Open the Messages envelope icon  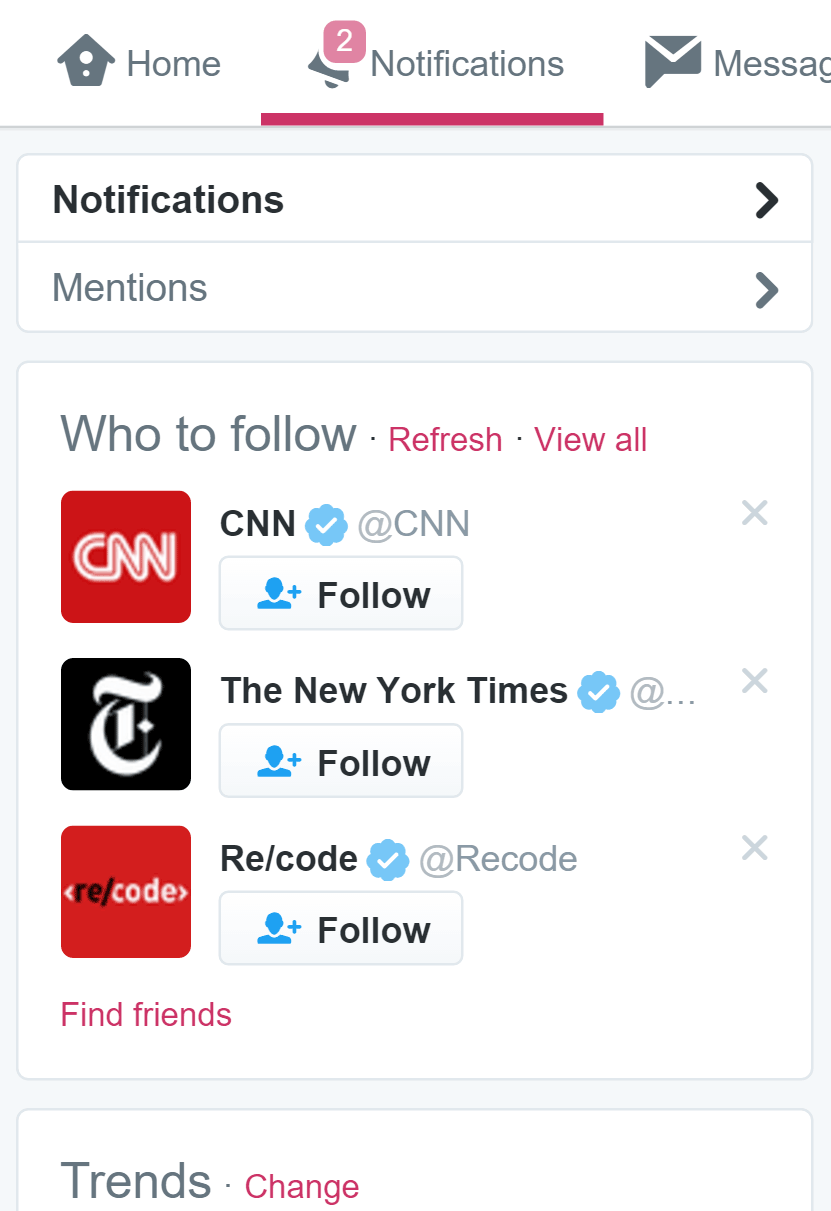point(672,63)
